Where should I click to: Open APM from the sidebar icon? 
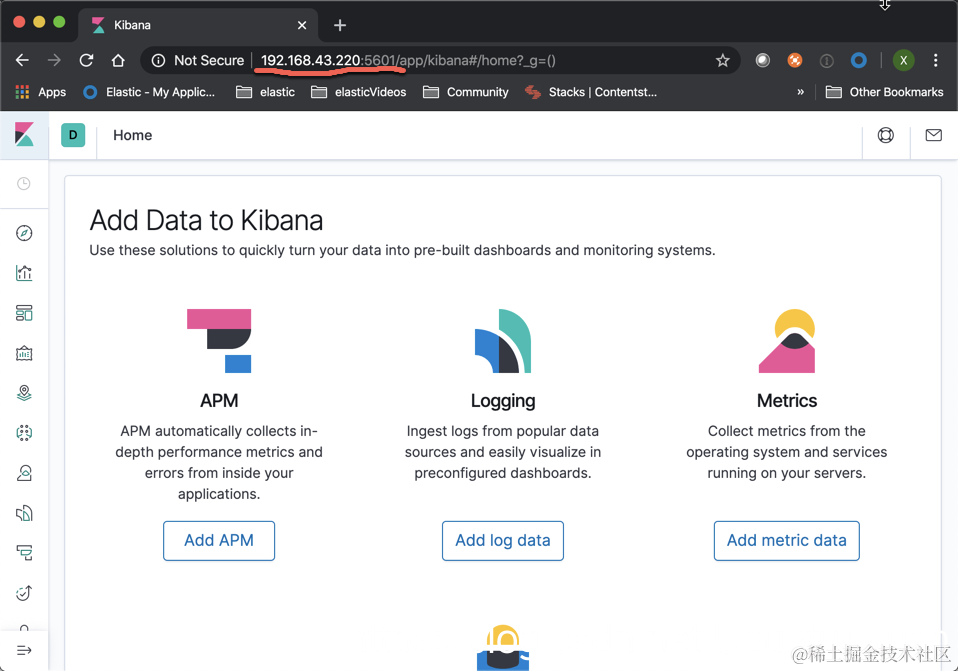[x=24, y=553]
